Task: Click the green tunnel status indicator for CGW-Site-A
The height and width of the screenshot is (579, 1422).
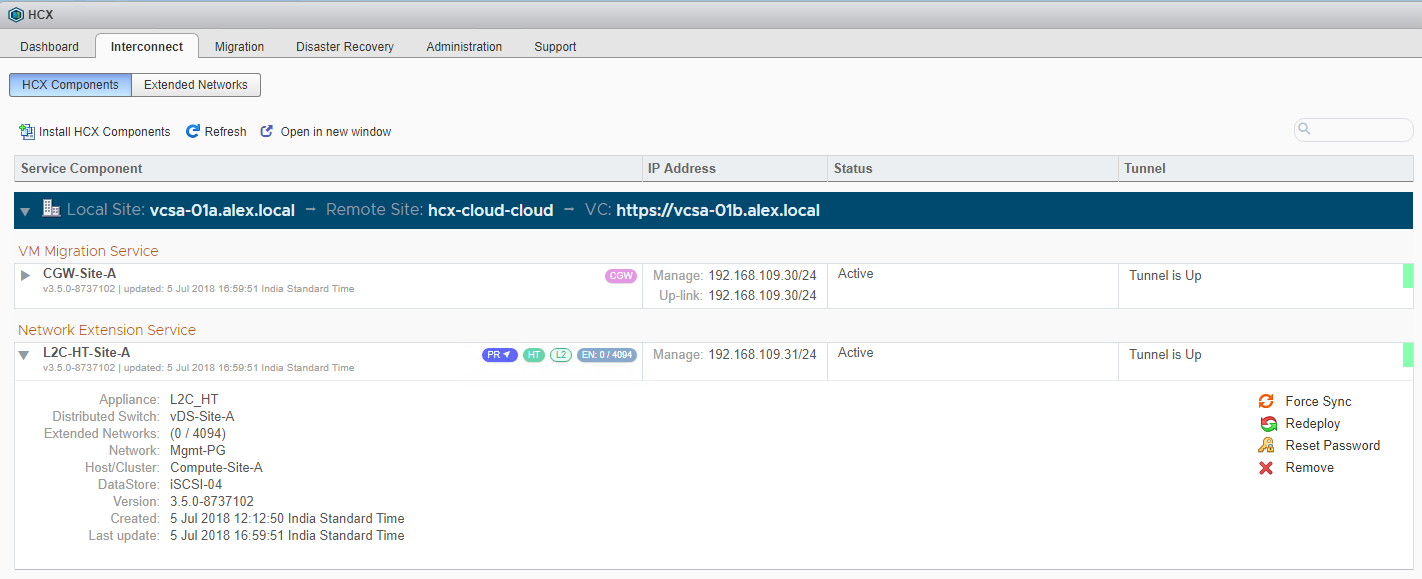Action: pos(1407,276)
